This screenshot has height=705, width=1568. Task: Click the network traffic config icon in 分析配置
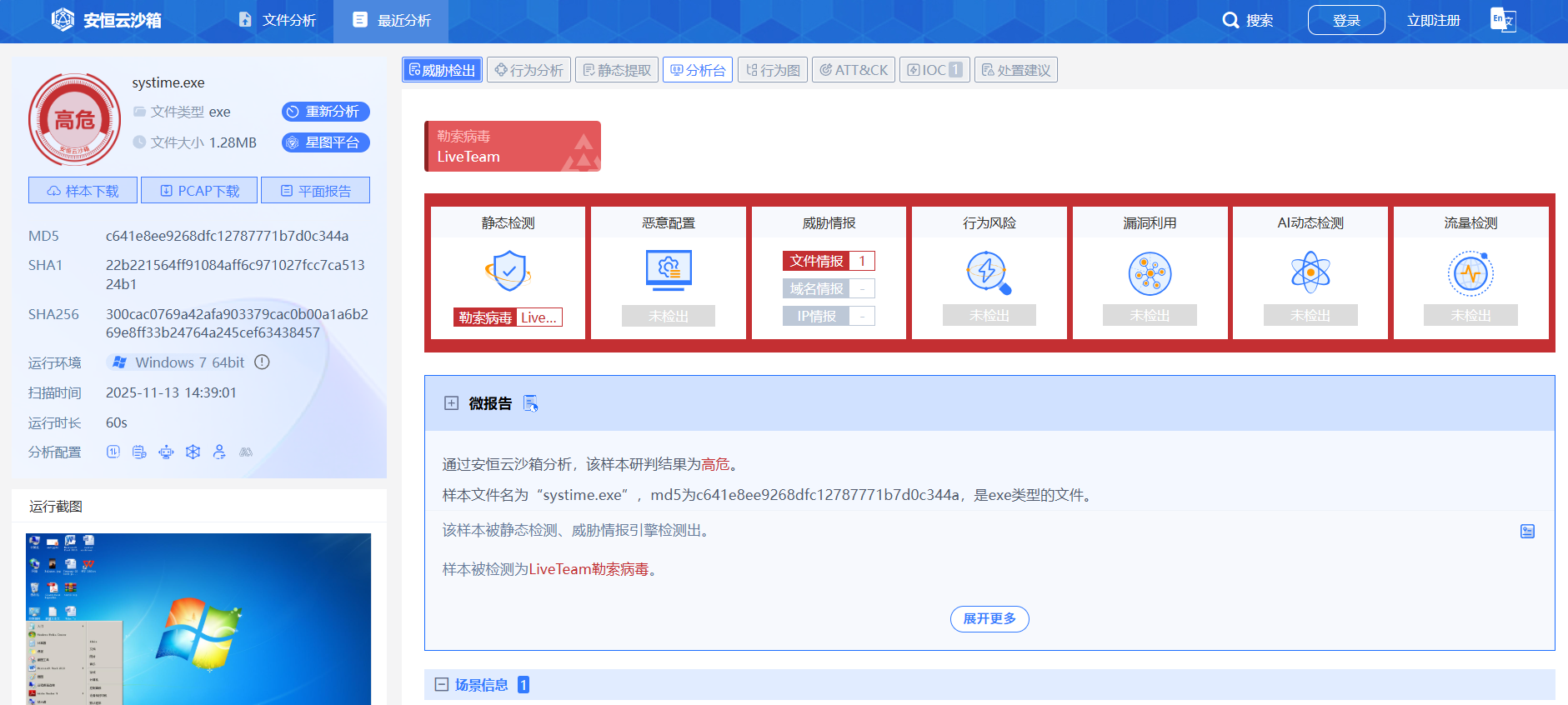click(113, 452)
